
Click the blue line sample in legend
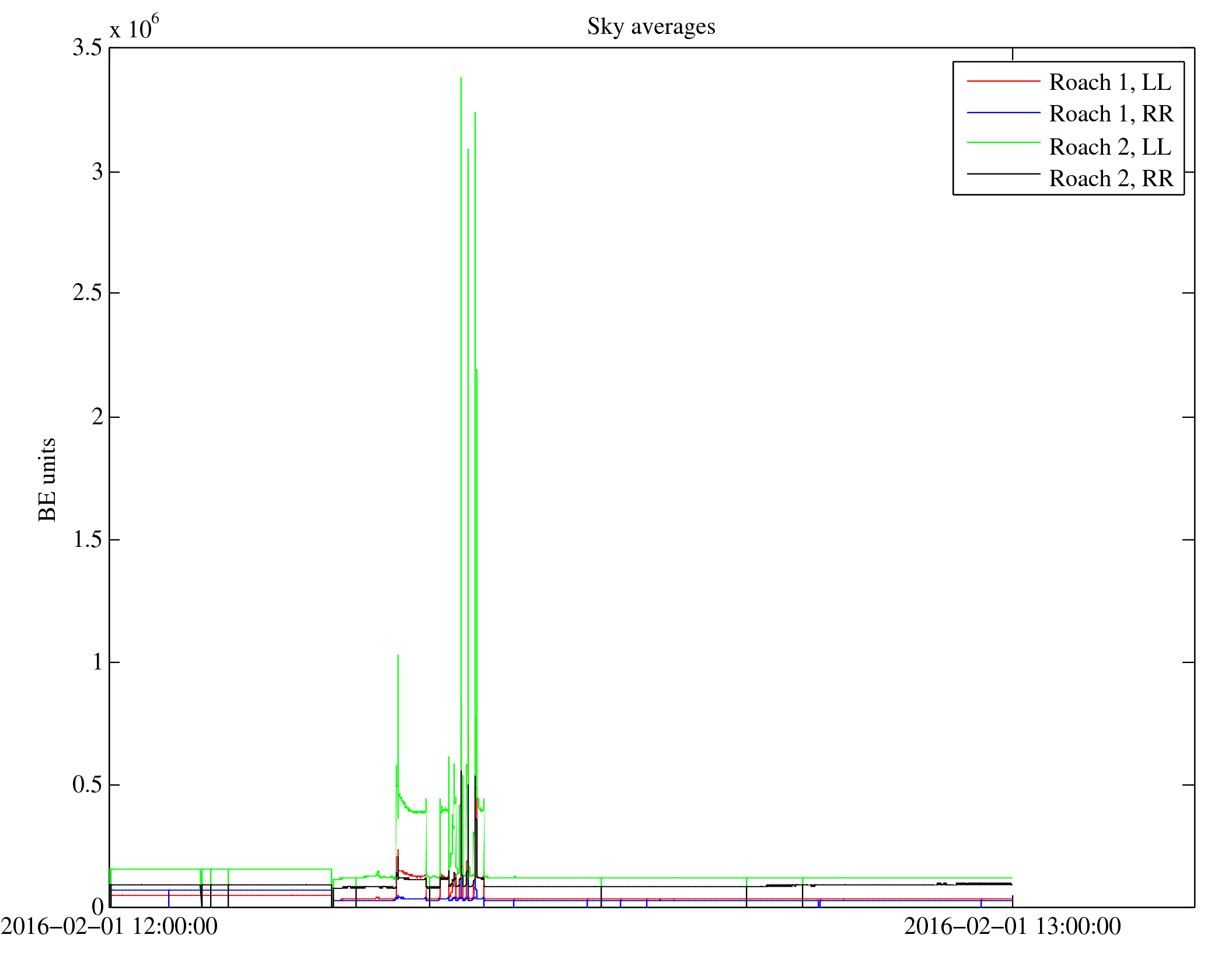[x=1003, y=113]
